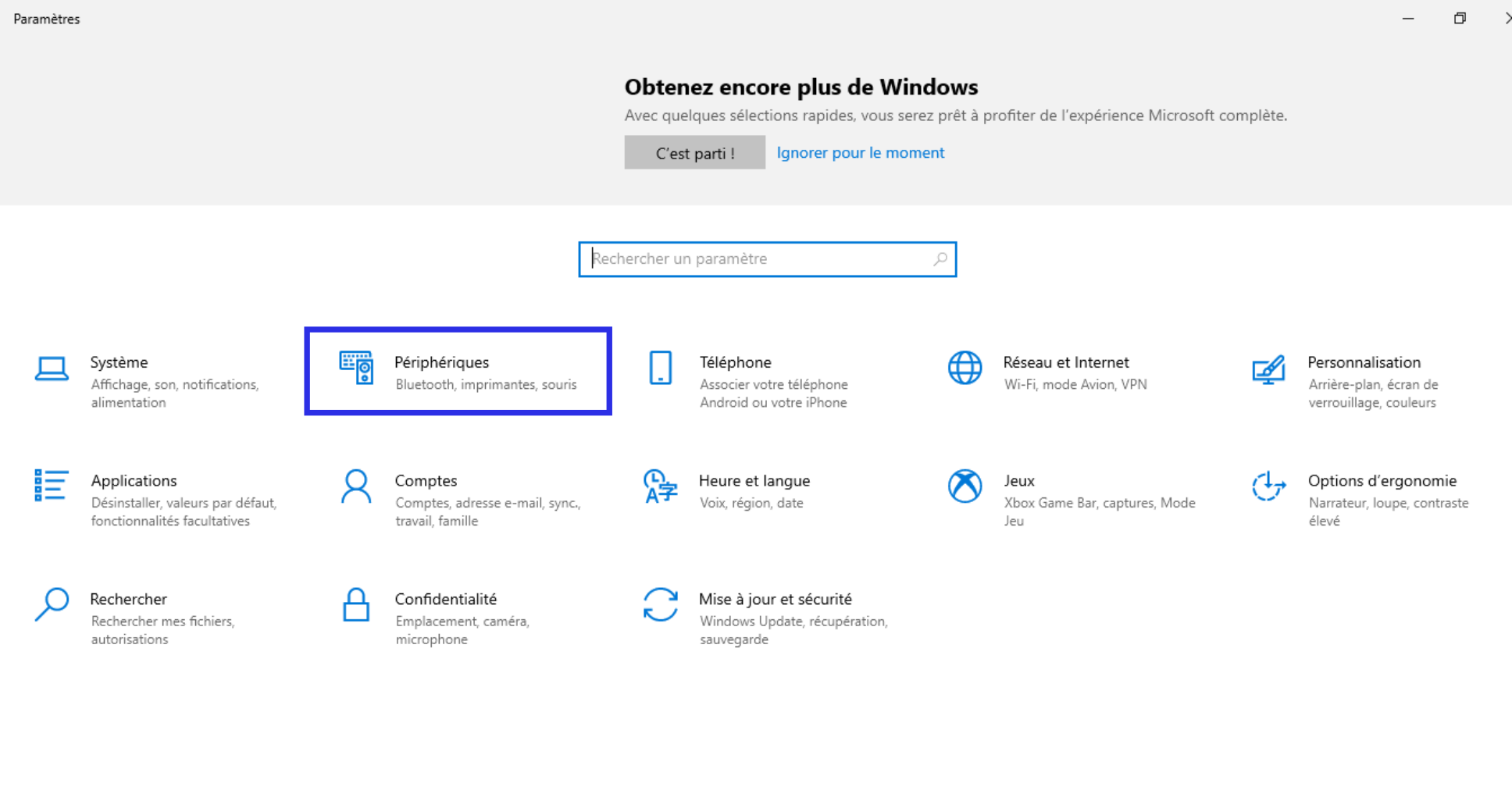Image resolution: width=1512 pixels, height=812 pixels.
Task: Open the Confidentialité title
Action: click(x=445, y=599)
